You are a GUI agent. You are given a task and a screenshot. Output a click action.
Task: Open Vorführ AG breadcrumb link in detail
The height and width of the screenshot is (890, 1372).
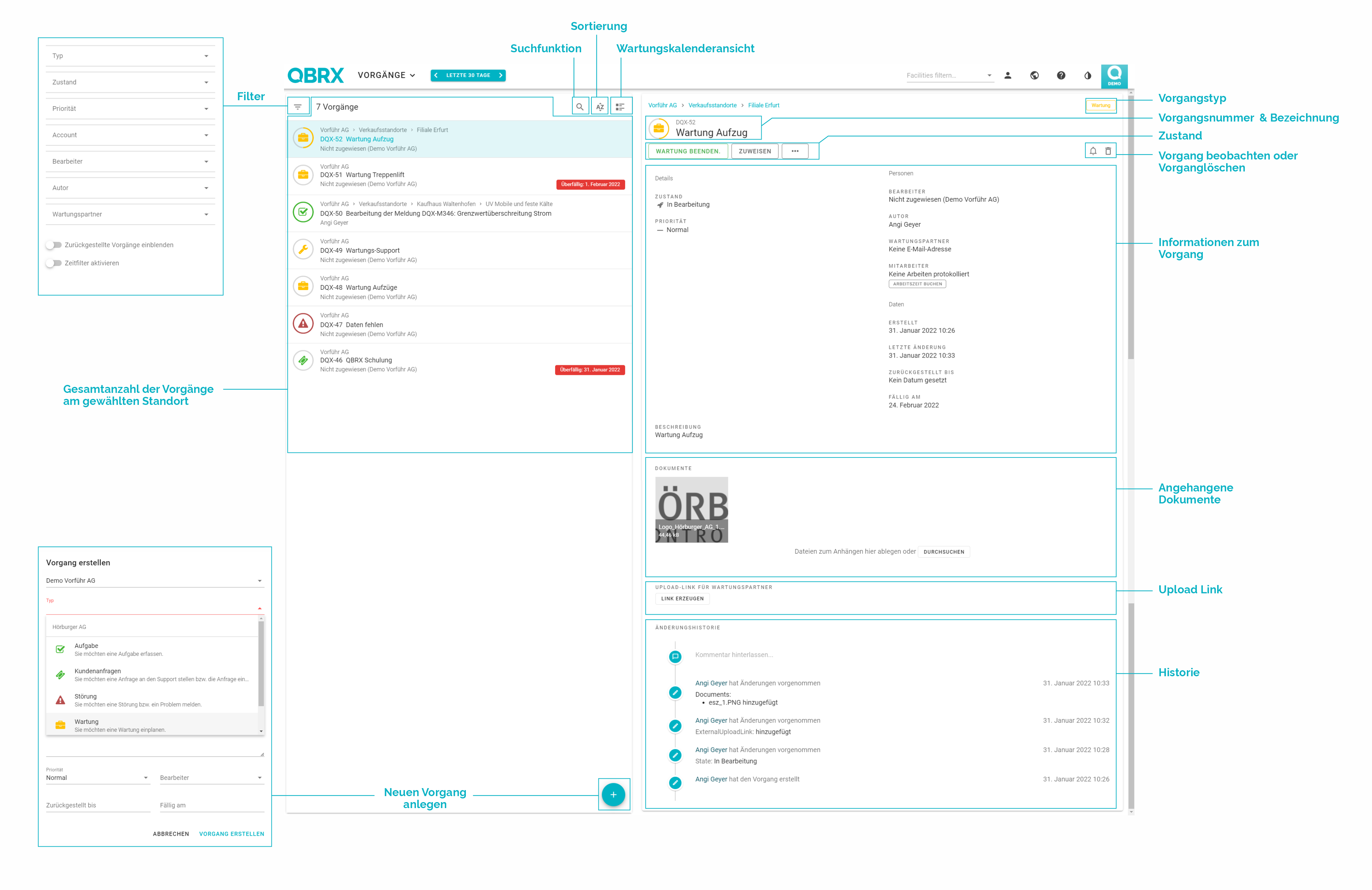tap(662, 106)
